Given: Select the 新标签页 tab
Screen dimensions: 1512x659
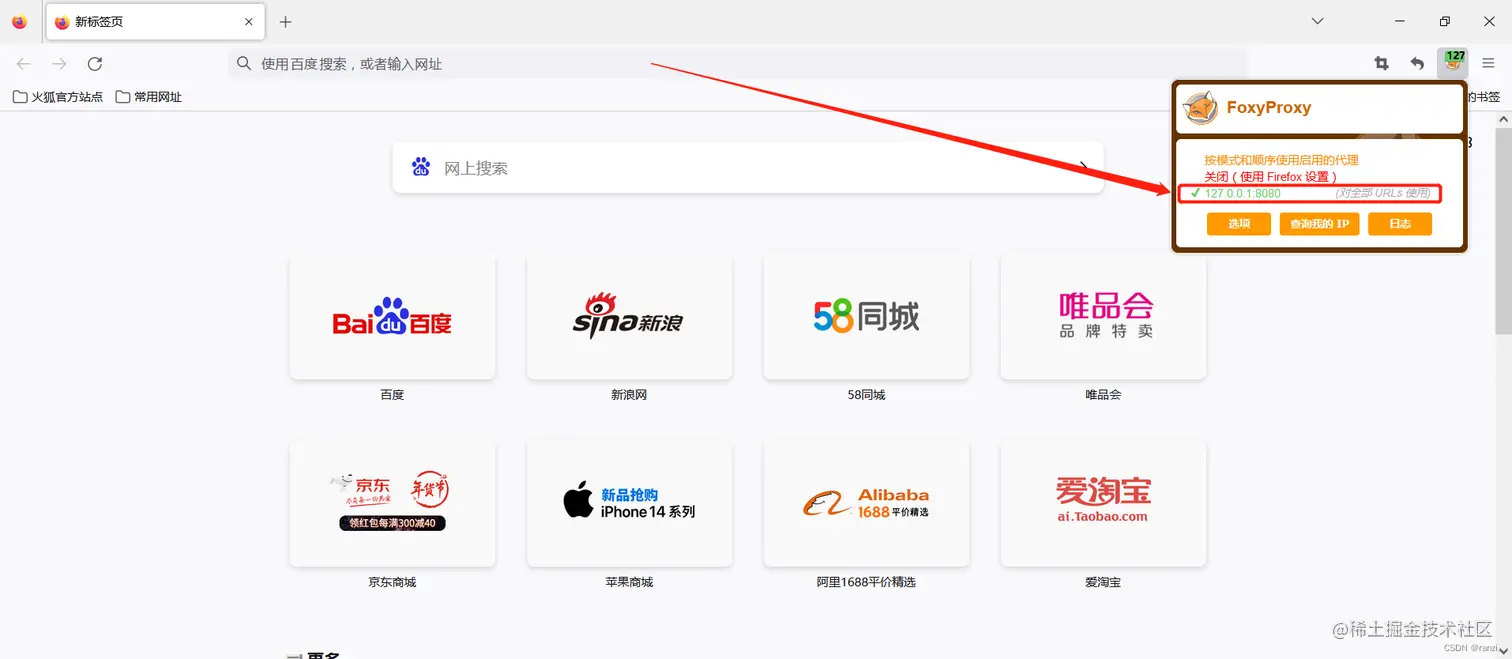Looking at the screenshot, I should point(155,22).
